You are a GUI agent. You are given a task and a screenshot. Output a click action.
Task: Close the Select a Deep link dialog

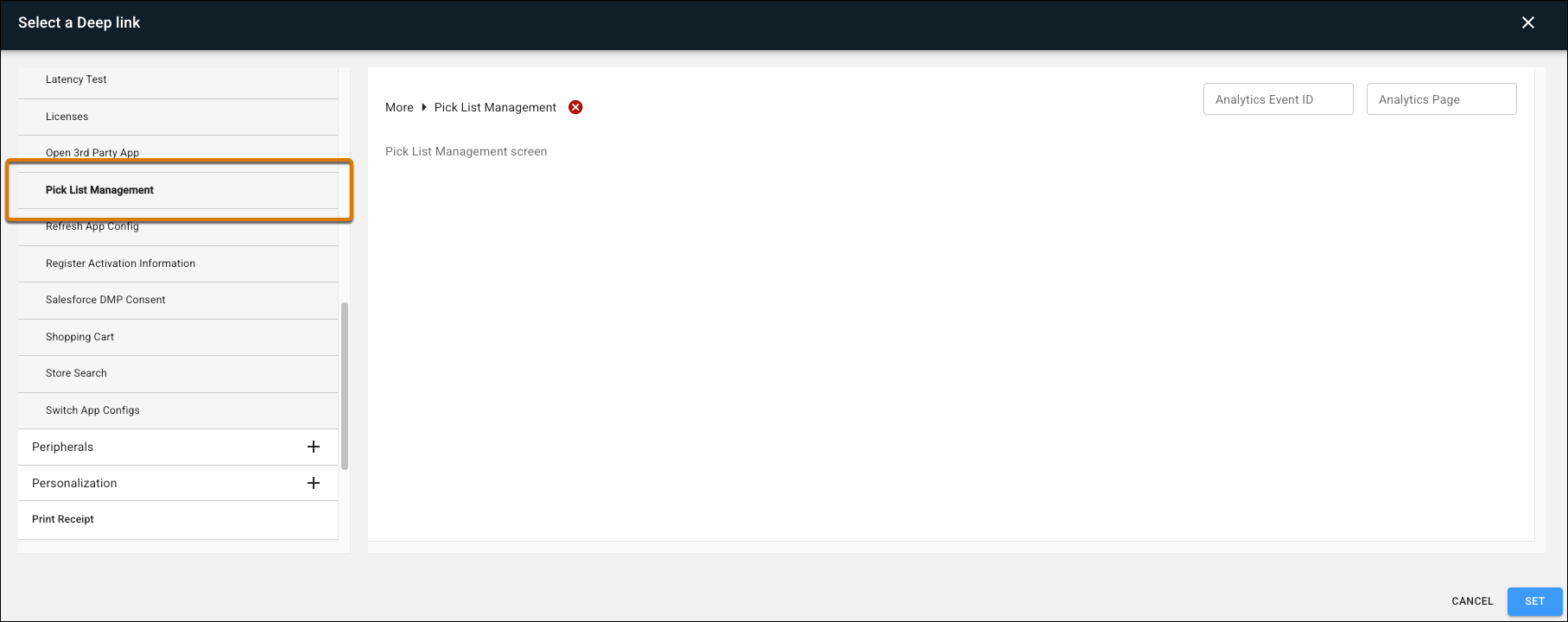point(1527,22)
